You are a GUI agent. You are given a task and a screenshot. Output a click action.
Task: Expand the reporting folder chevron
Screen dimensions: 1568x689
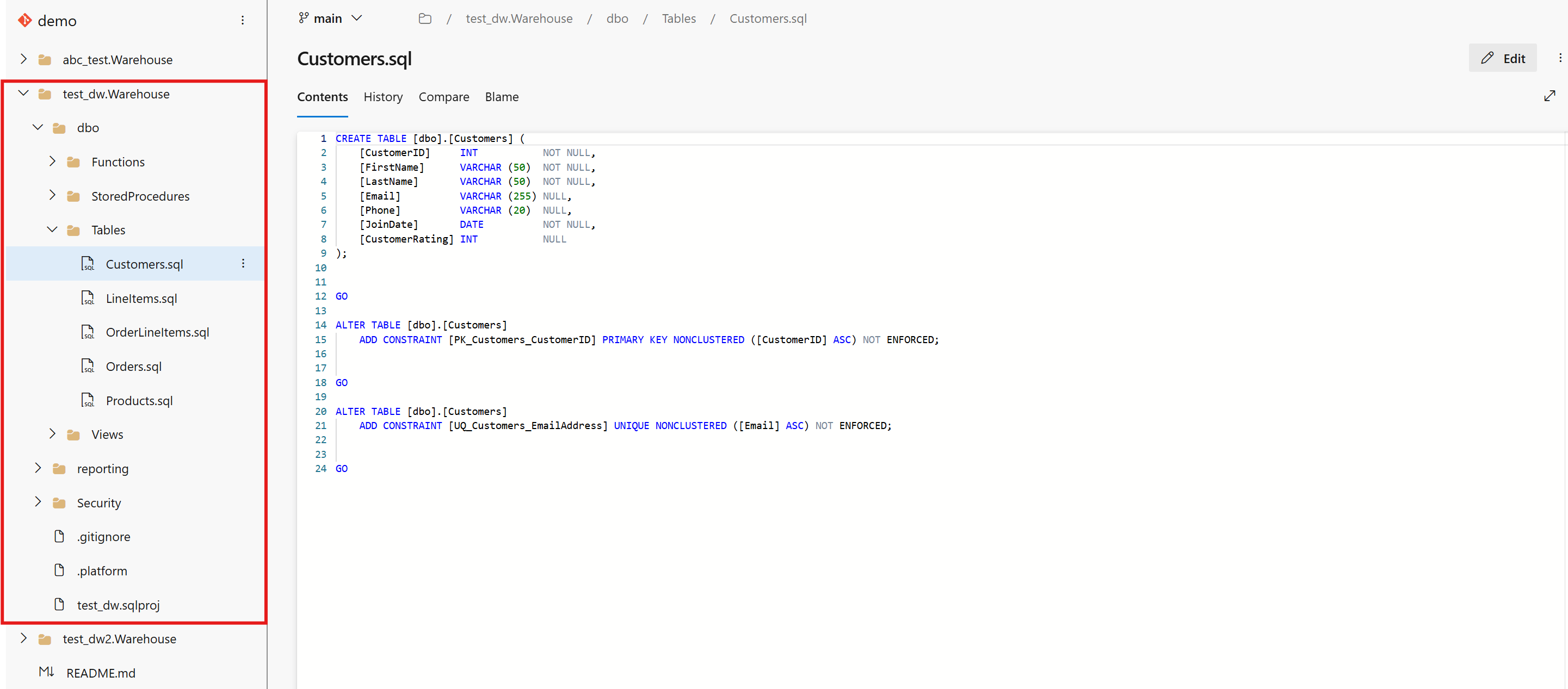click(38, 468)
